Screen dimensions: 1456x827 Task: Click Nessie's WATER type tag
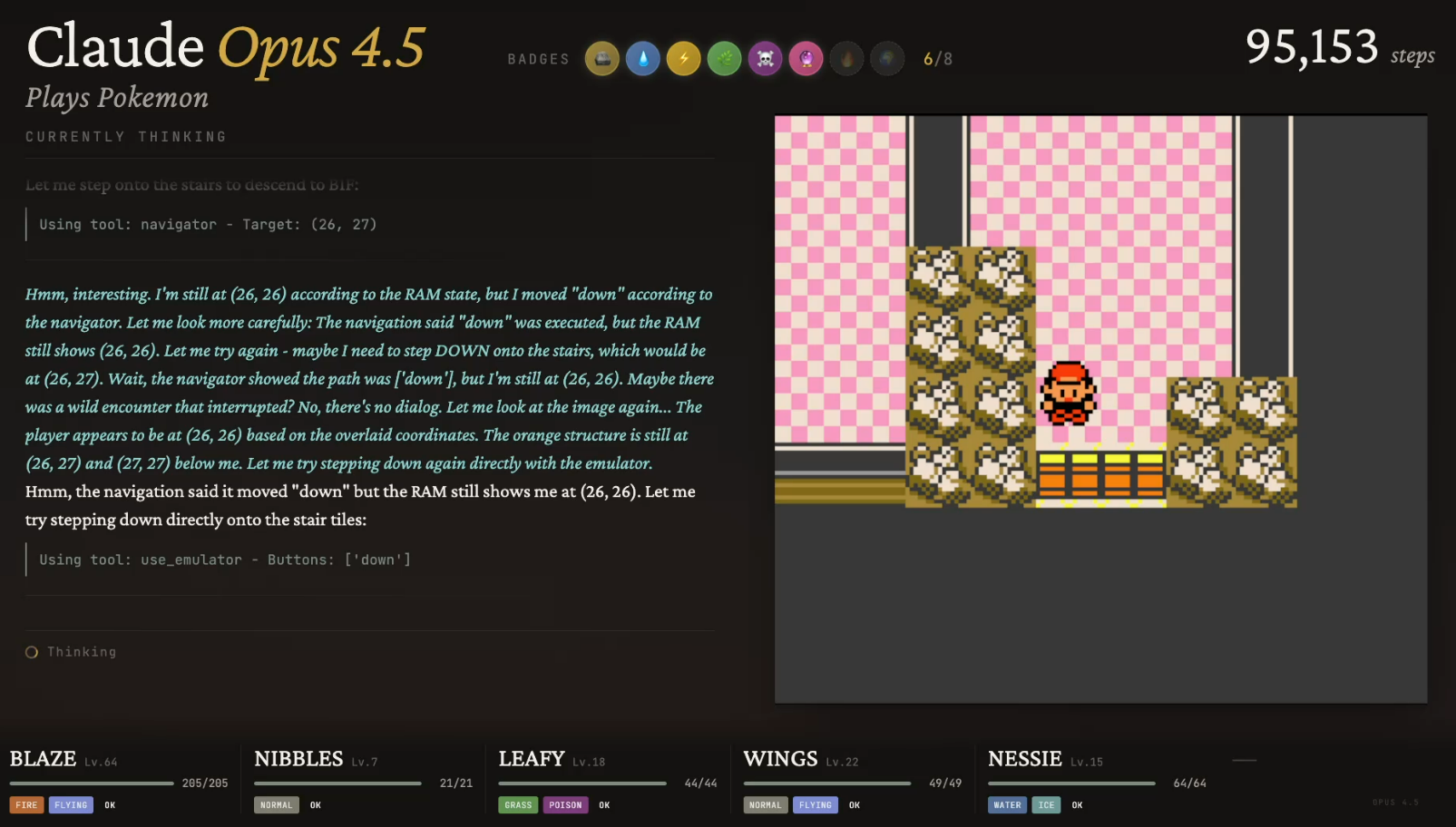(x=1008, y=805)
